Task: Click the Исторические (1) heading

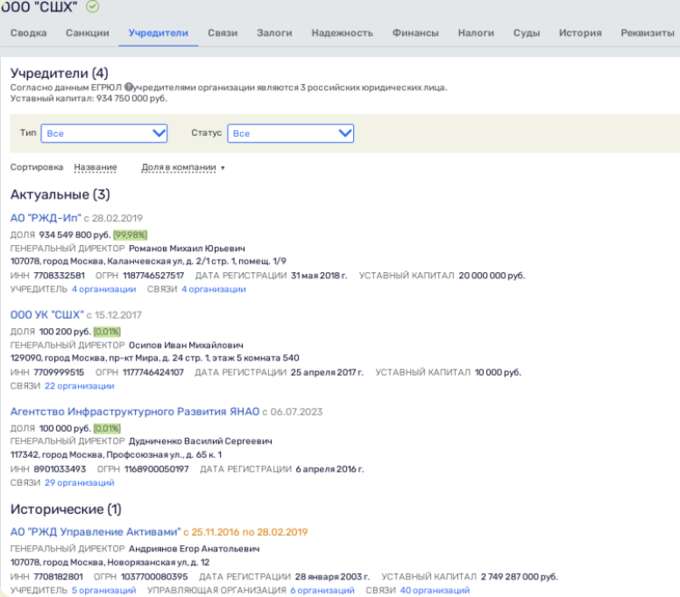Action: (x=66, y=509)
